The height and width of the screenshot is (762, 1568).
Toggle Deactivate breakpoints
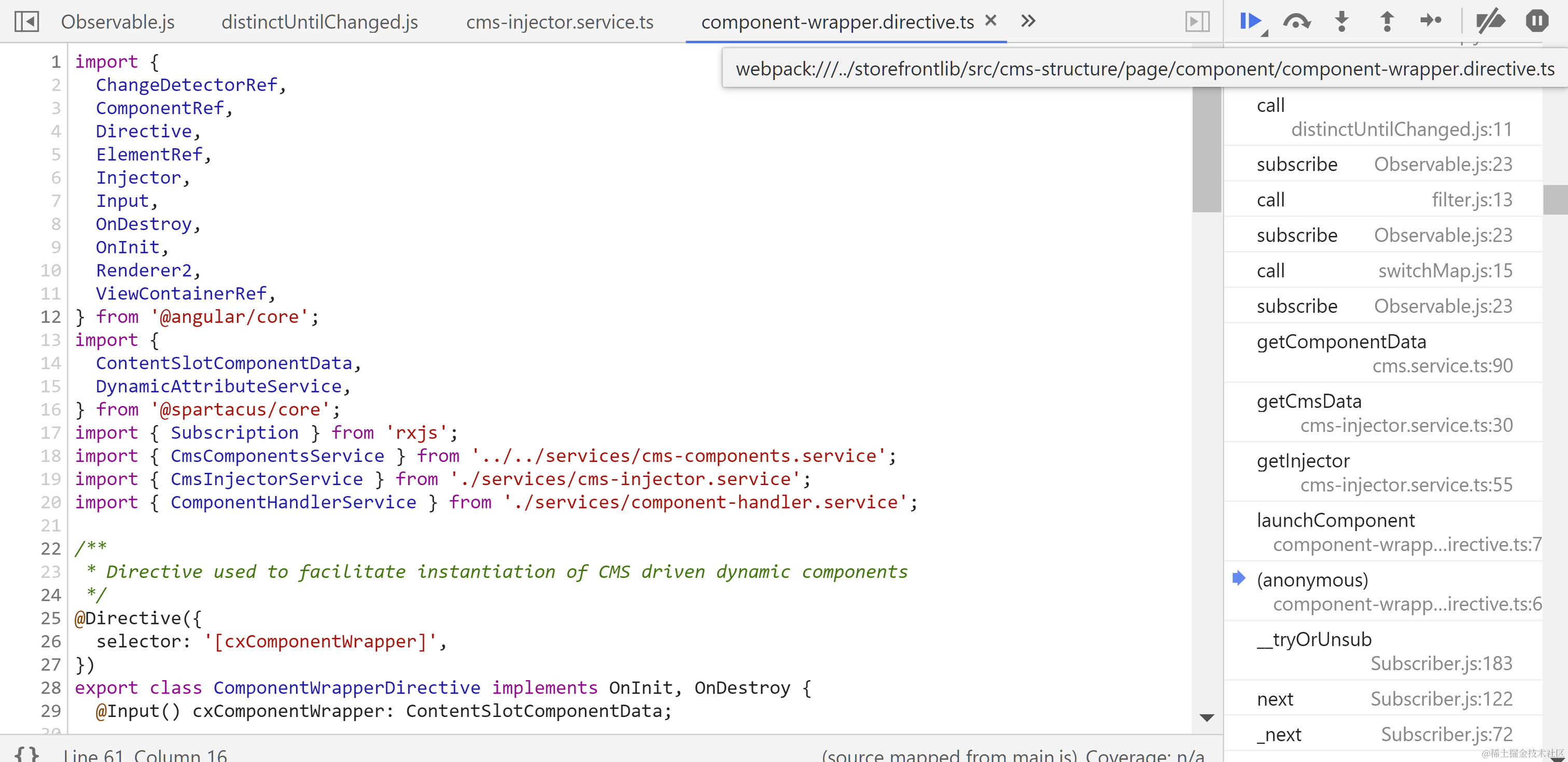pos(1490,21)
